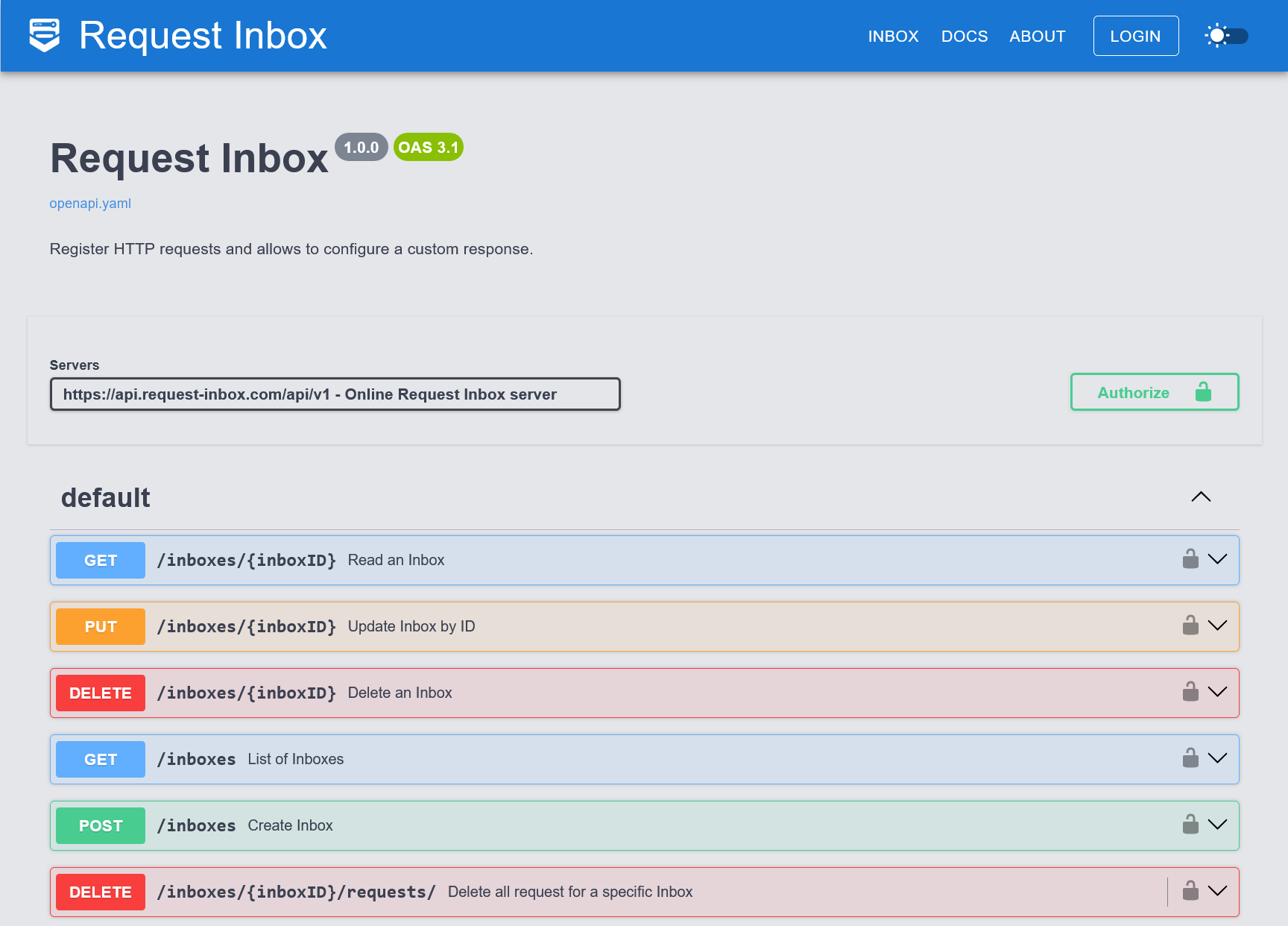
Task: Expand chevron on List of Inboxes row
Action: click(1217, 758)
